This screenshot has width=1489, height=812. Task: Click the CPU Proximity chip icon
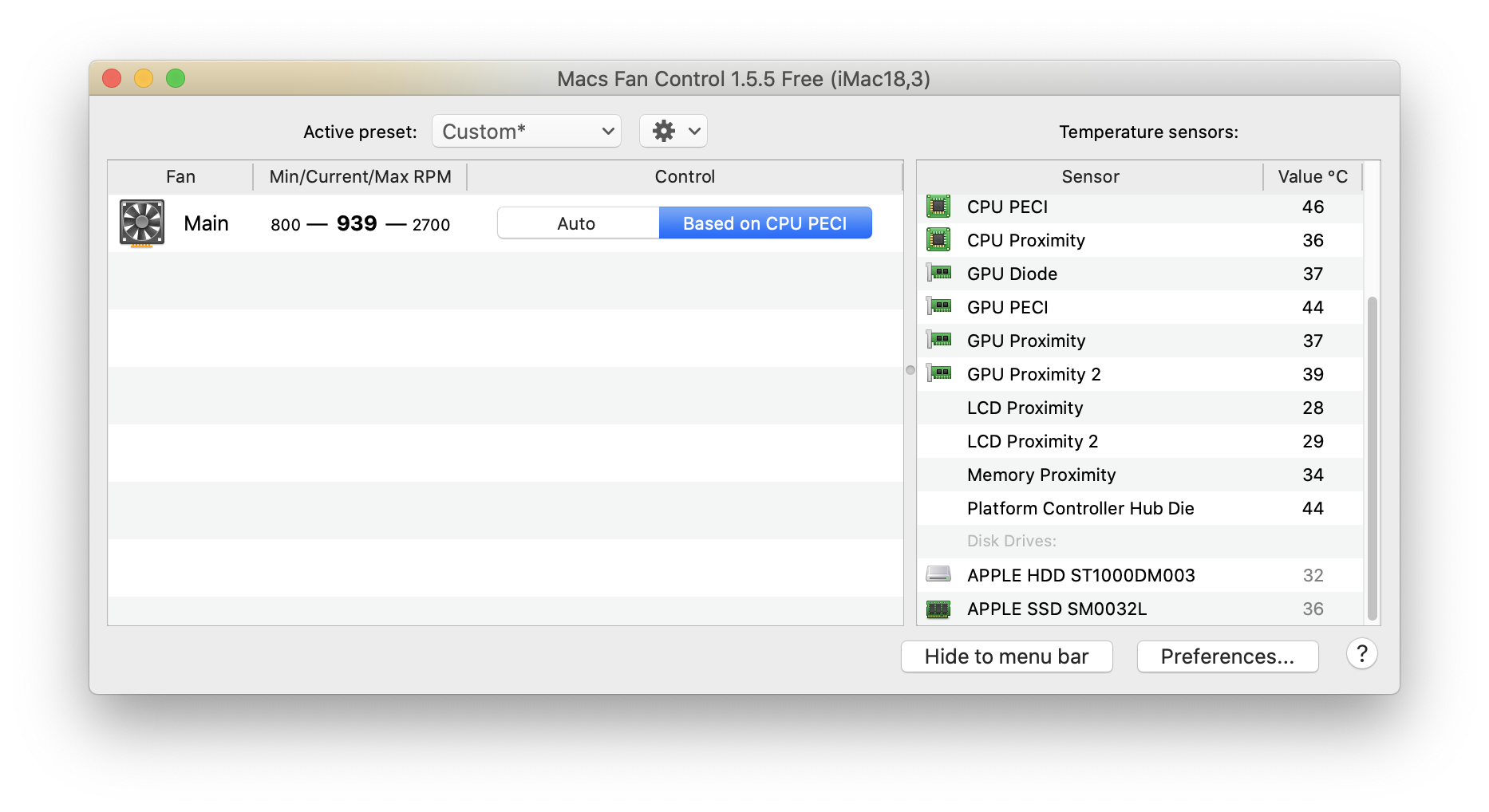(938, 240)
